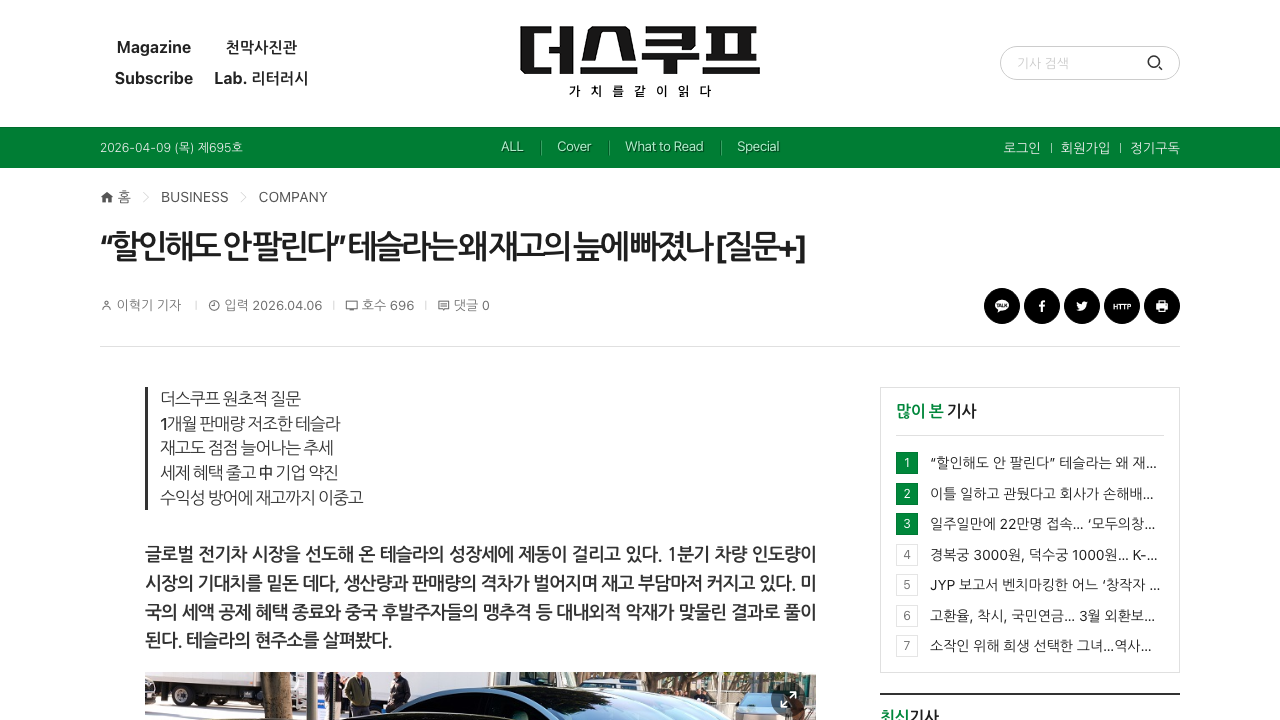The width and height of the screenshot is (1280, 720).
Task: Open the 천막사진관 menu
Action: 261,47
